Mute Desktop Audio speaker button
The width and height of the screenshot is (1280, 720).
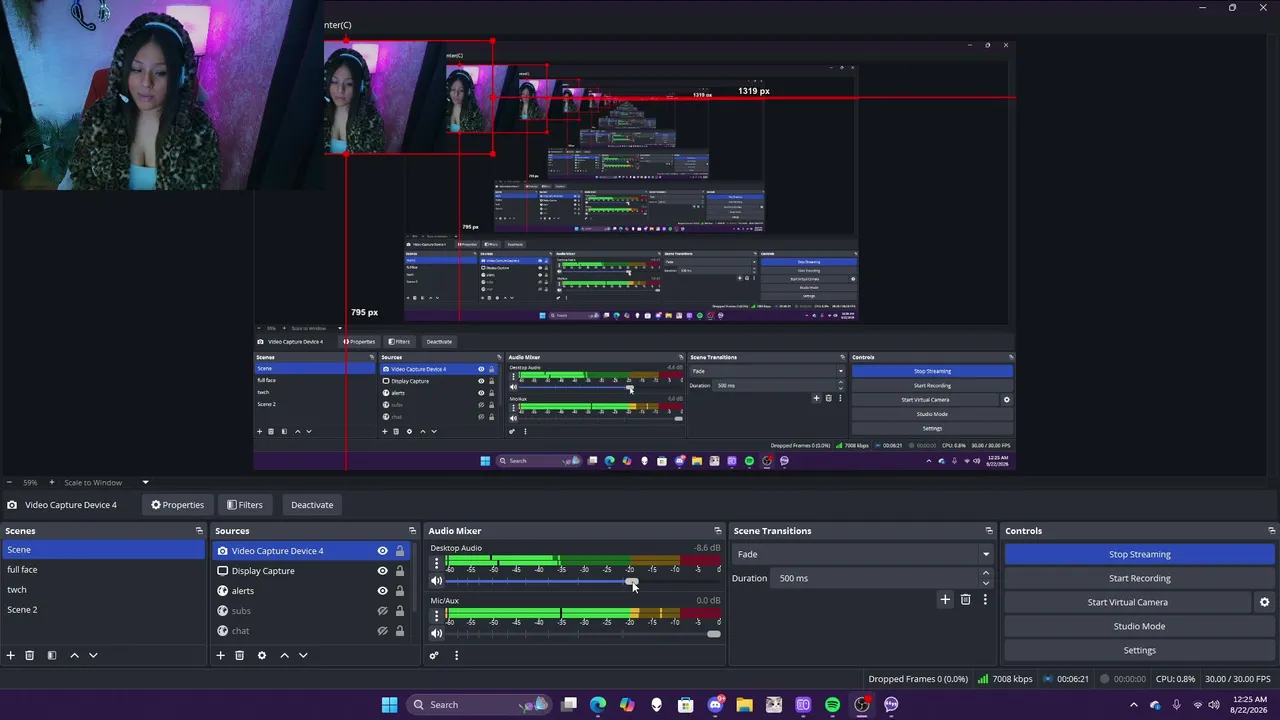(436, 581)
